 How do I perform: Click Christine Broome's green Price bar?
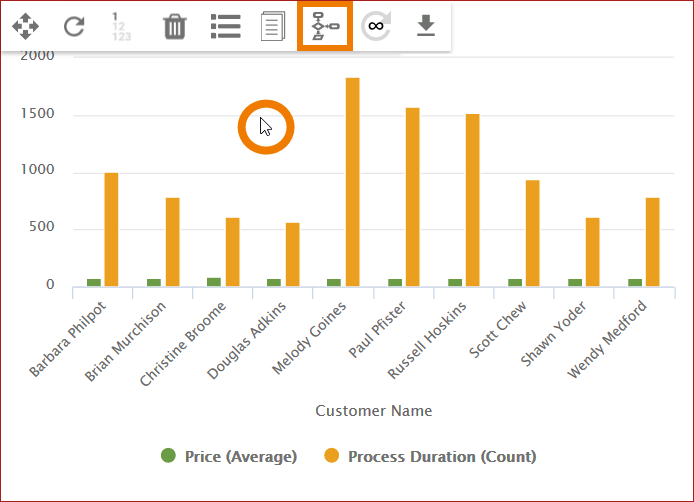tap(214, 282)
